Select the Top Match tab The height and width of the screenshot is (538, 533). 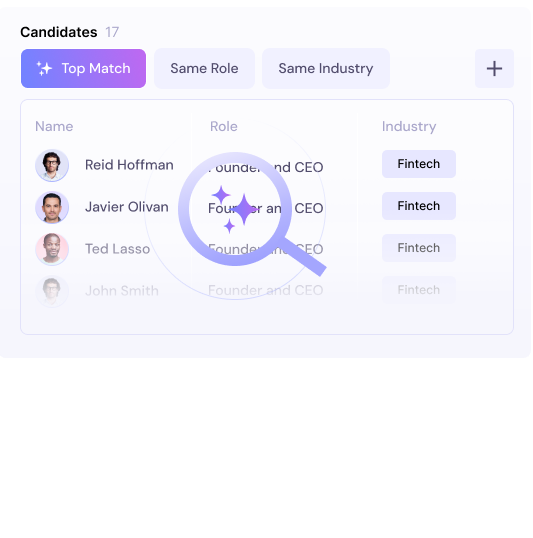tap(83, 69)
